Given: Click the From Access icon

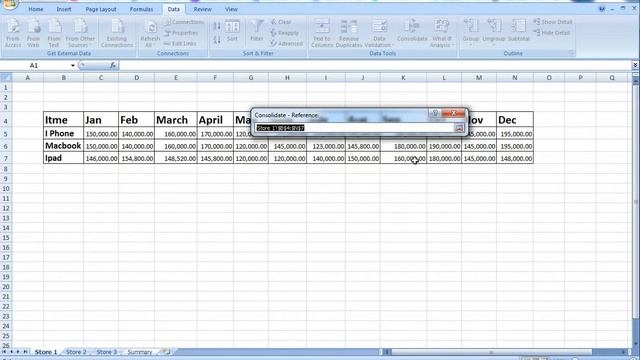Looking at the screenshot, I should (x=13, y=33).
